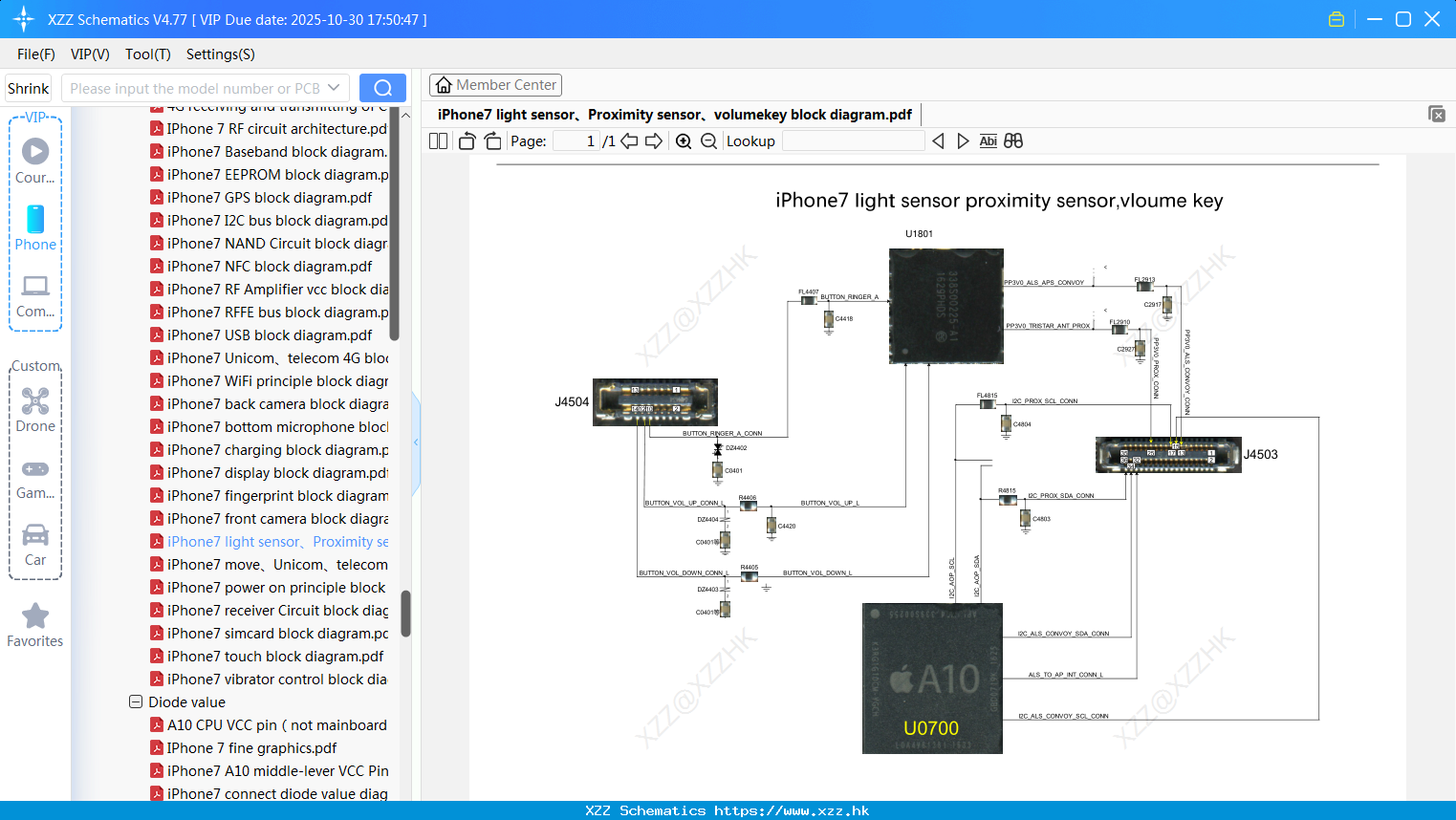Select the iPhone7 light sensor PDF tab
This screenshot has height=820, width=1456.
(x=675, y=115)
